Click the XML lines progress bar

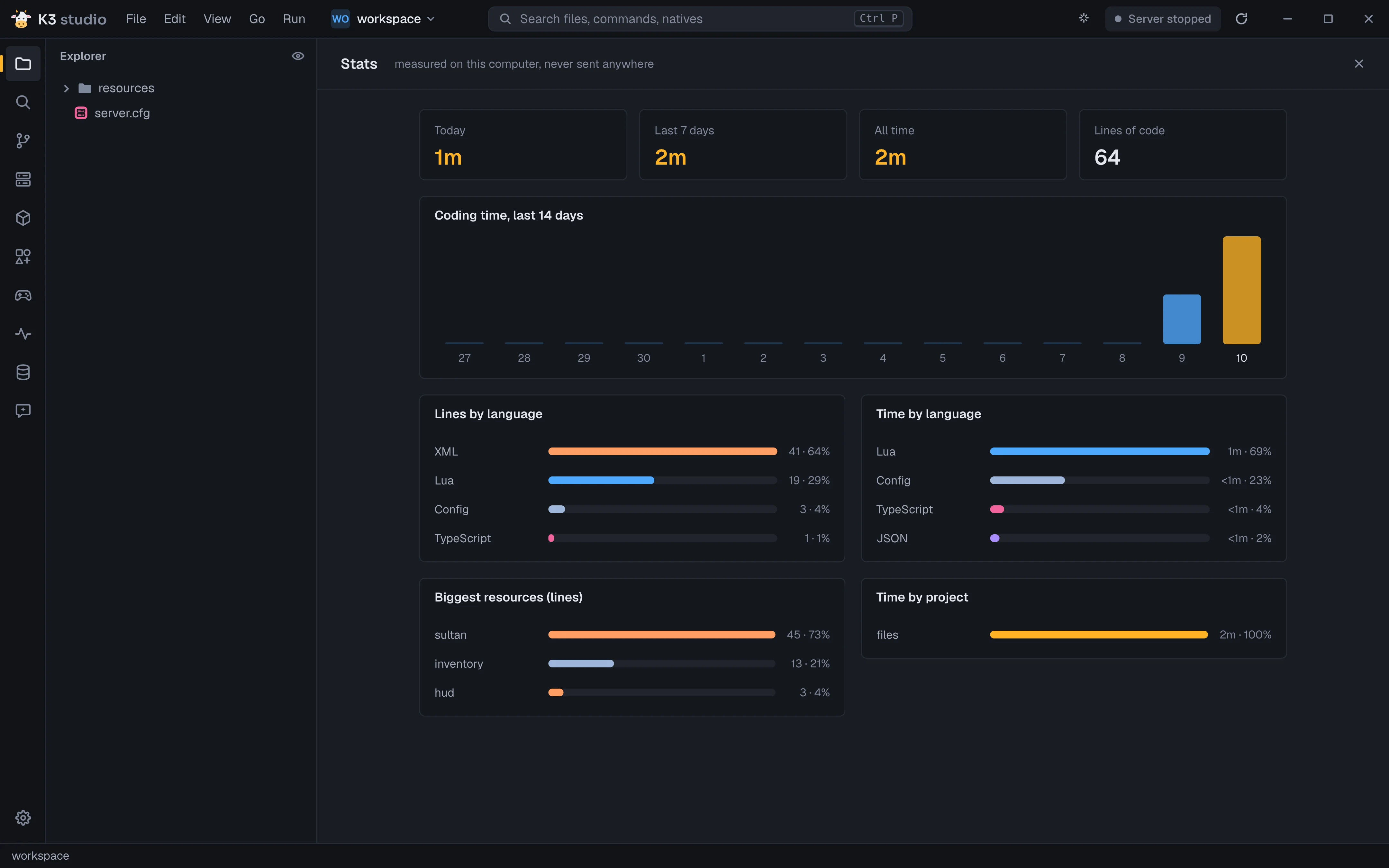(x=662, y=452)
